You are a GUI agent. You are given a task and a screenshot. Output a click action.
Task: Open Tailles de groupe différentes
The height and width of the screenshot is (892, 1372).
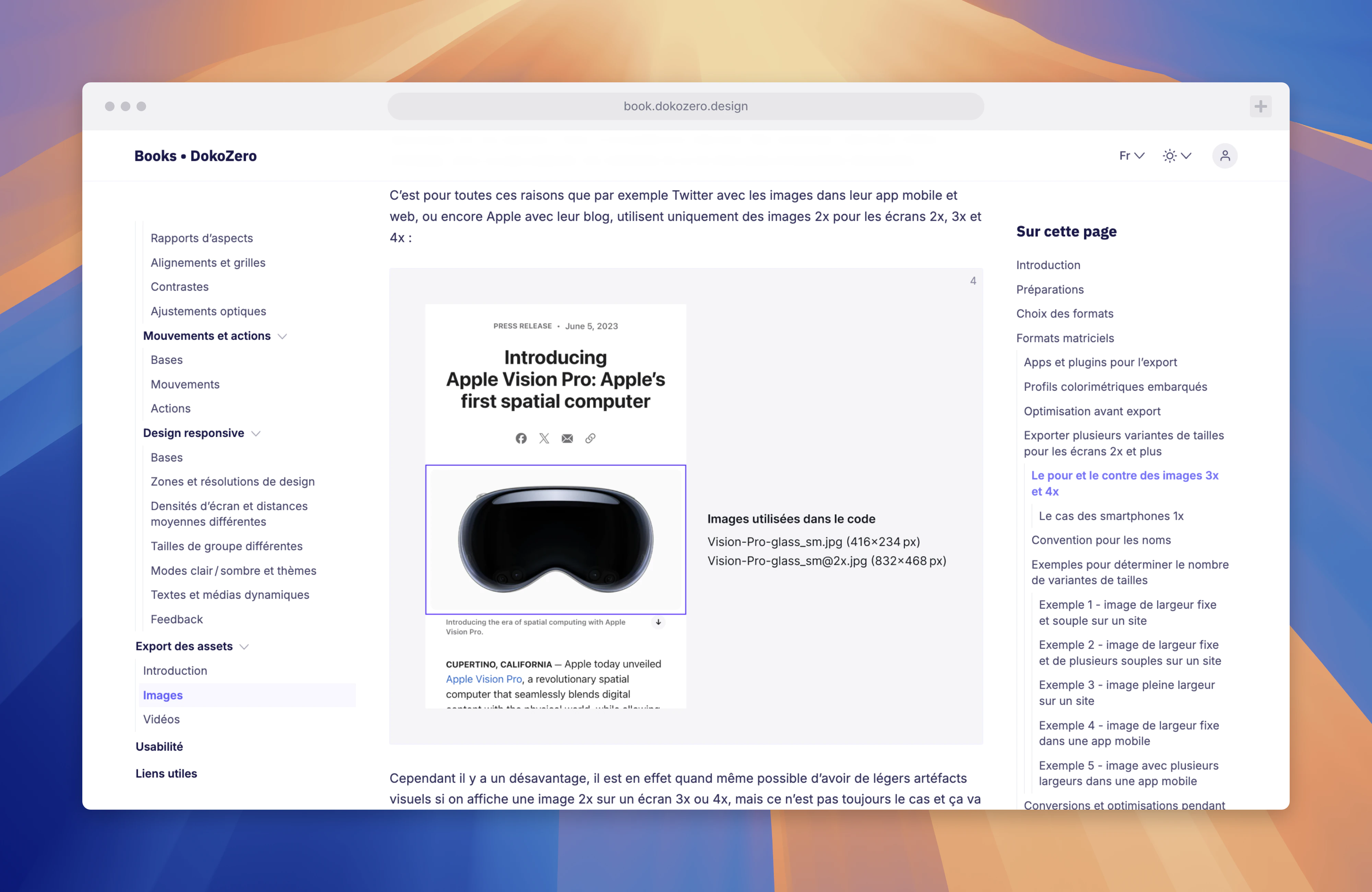coord(227,546)
